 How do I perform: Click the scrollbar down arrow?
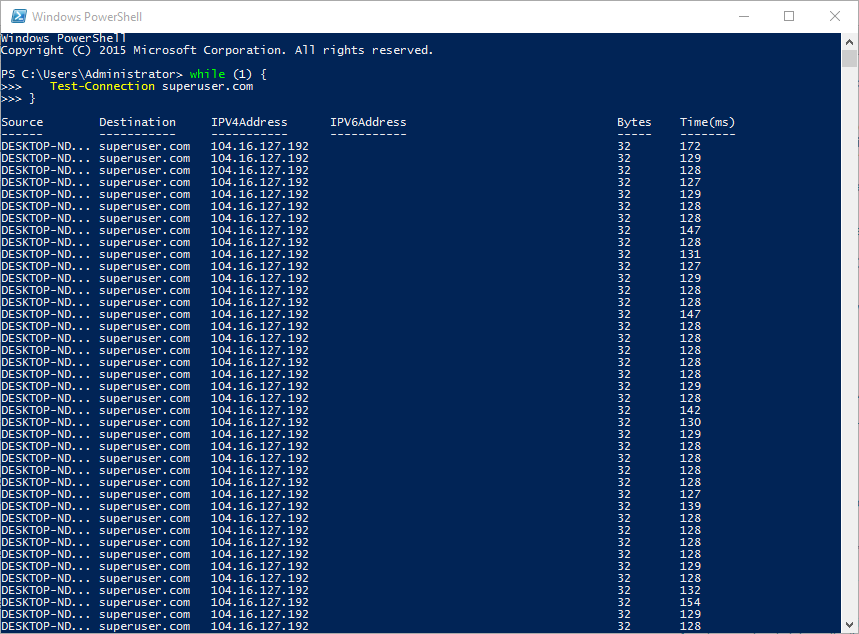coord(850,625)
